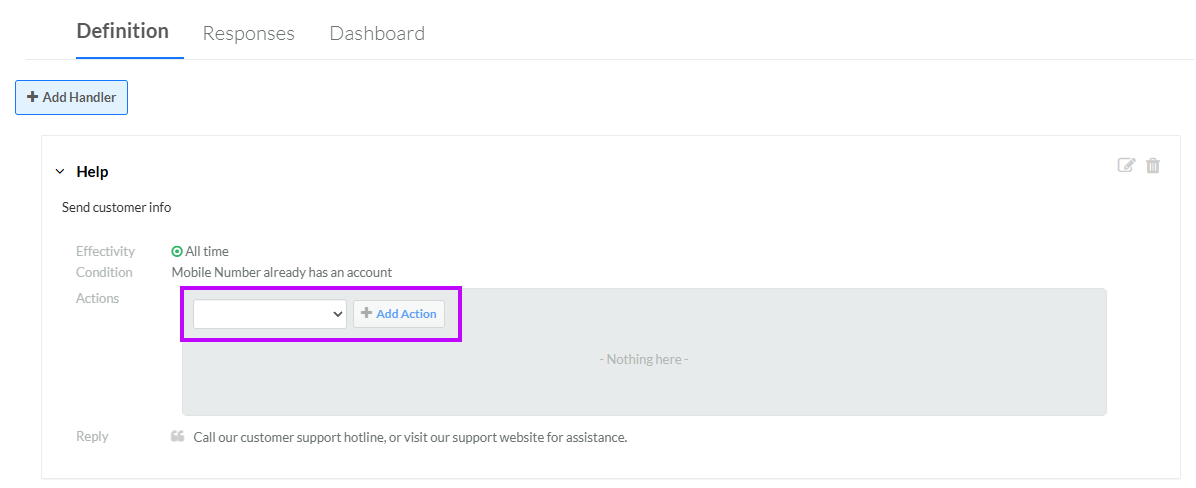
Task: Edit the Help handler using pencil icon
Action: pos(1126,165)
